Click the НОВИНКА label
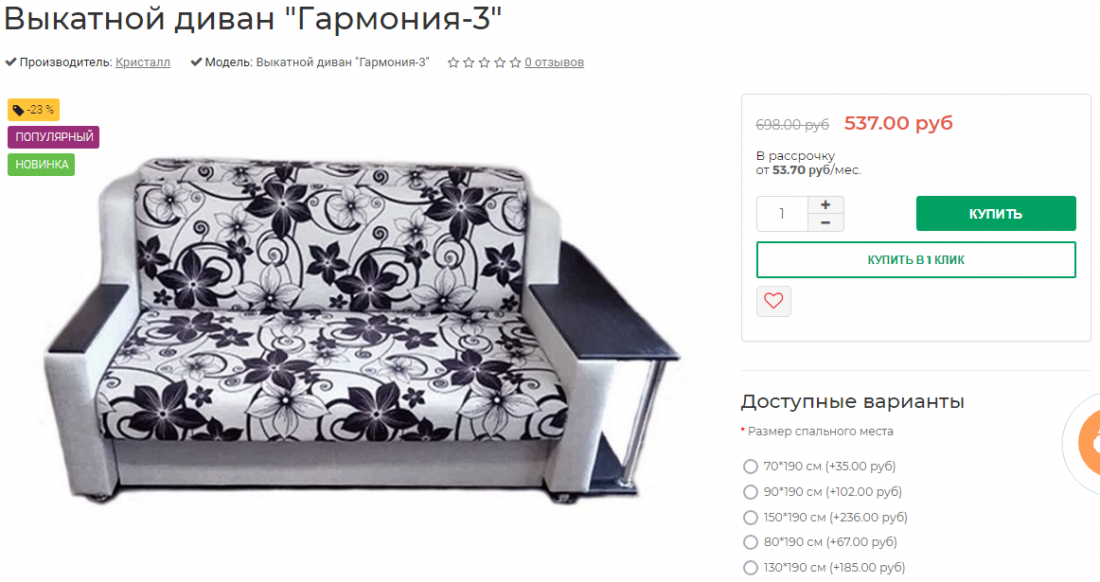The width and height of the screenshot is (1100, 582). coord(41,164)
